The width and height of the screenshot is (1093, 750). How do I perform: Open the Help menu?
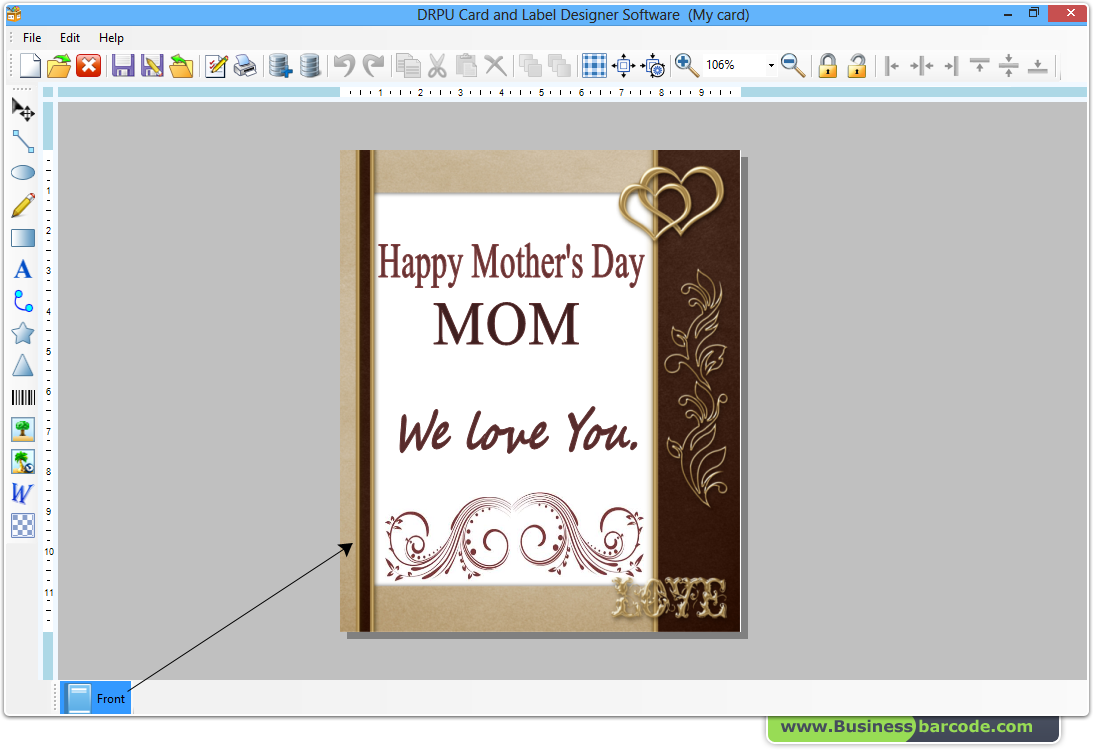tap(111, 37)
